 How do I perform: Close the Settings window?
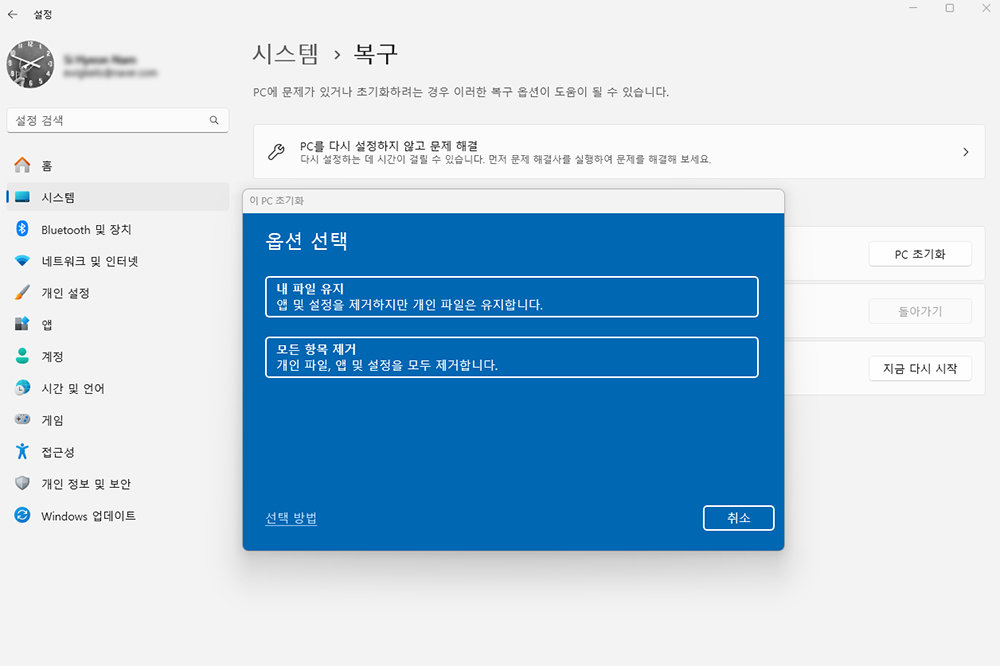[986, 8]
